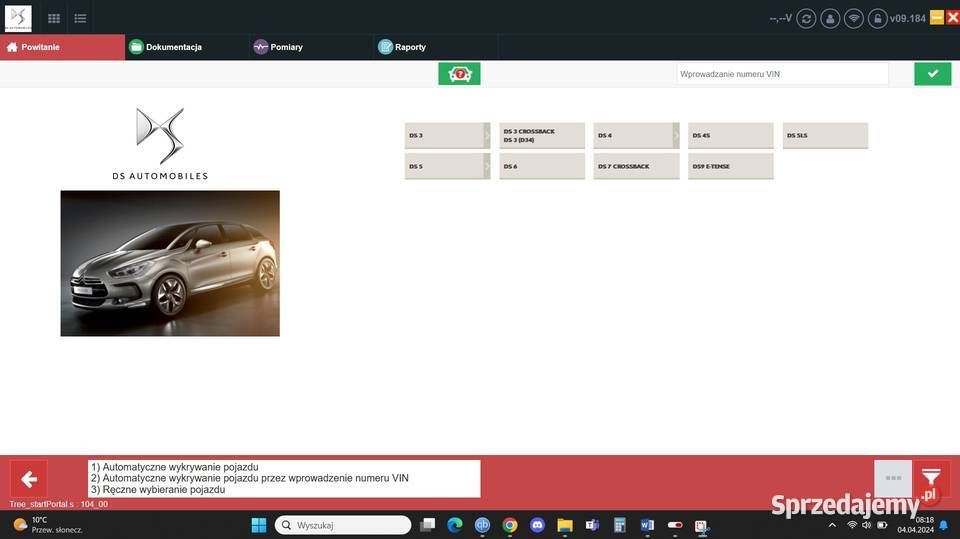The width and height of the screenshot is (960, 539).
Task: Show hidden system tray icons
Action: (832, 525)
